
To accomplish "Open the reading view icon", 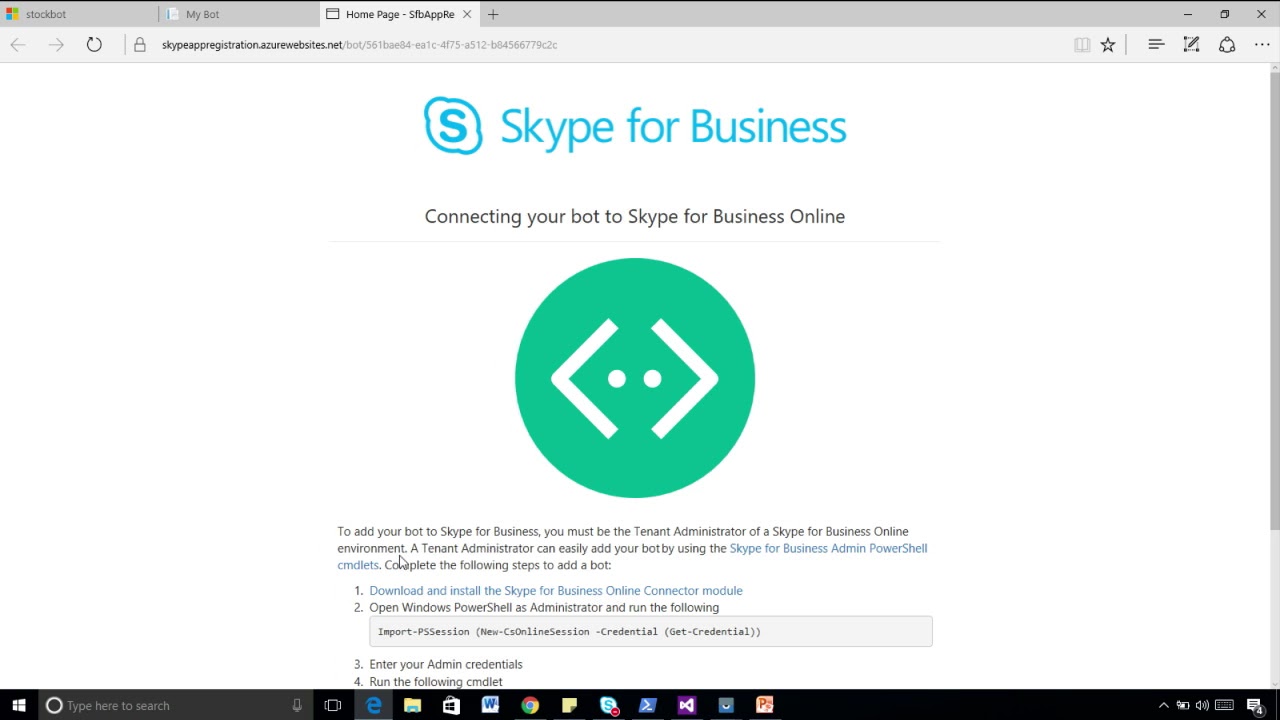I will (1082, 45).
